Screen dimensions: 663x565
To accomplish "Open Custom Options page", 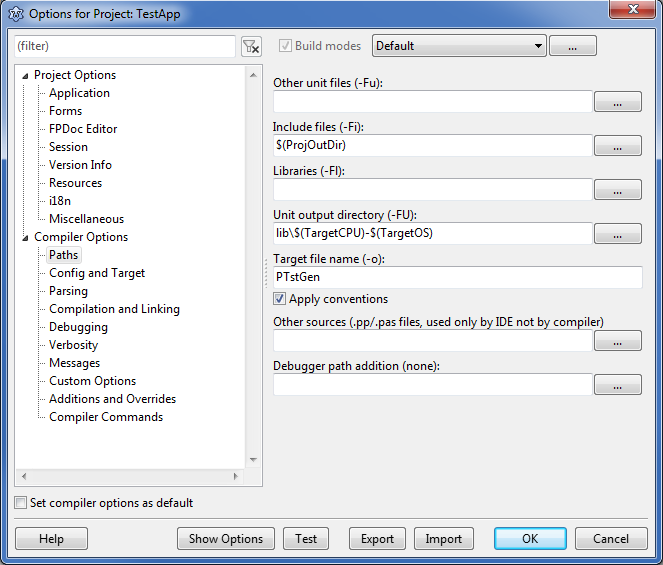I will tap(93, 381).
